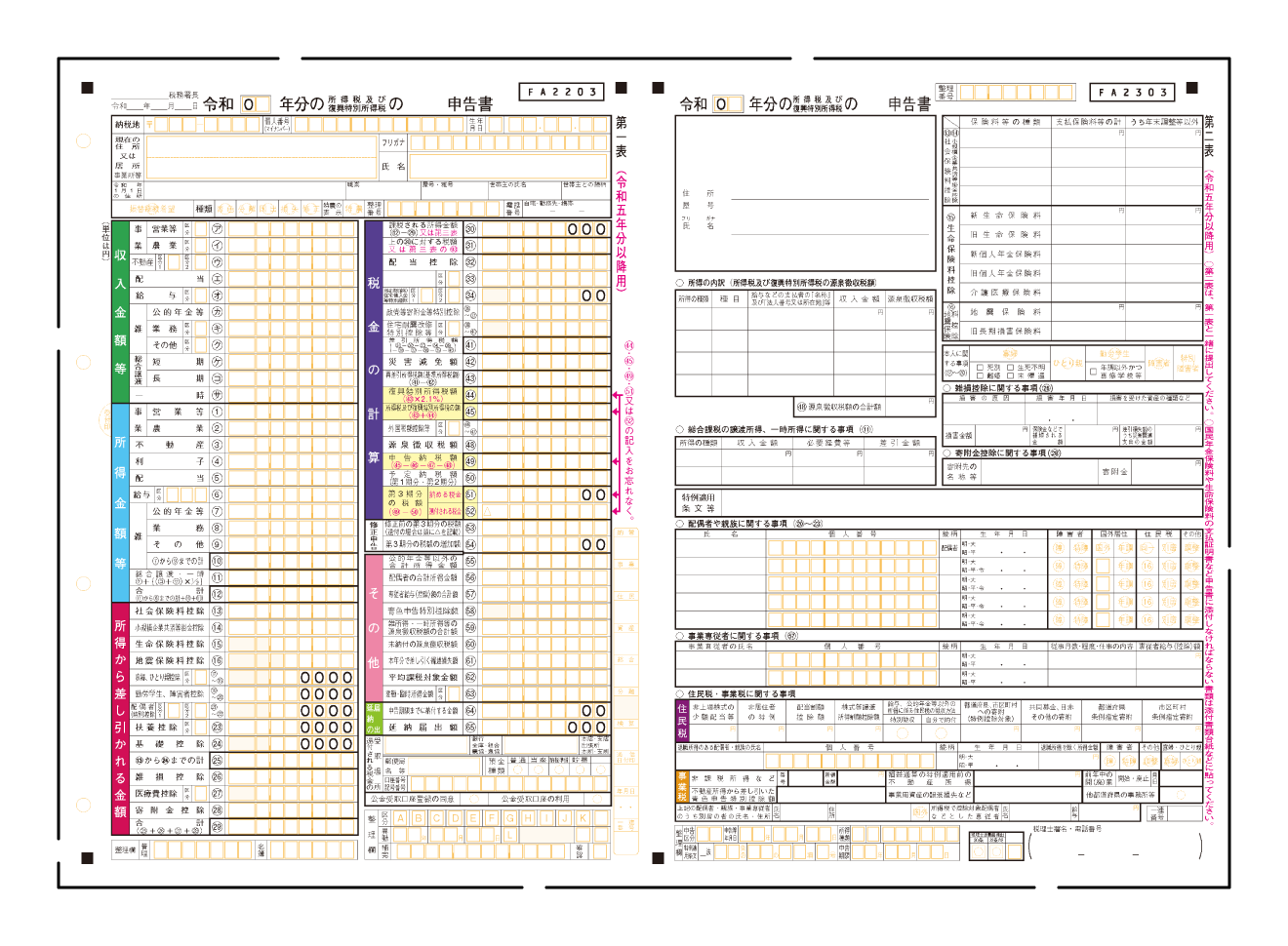Click amount field for ㊾ 申告納税額
1288x946 pixels.
[x=544, y=461]
